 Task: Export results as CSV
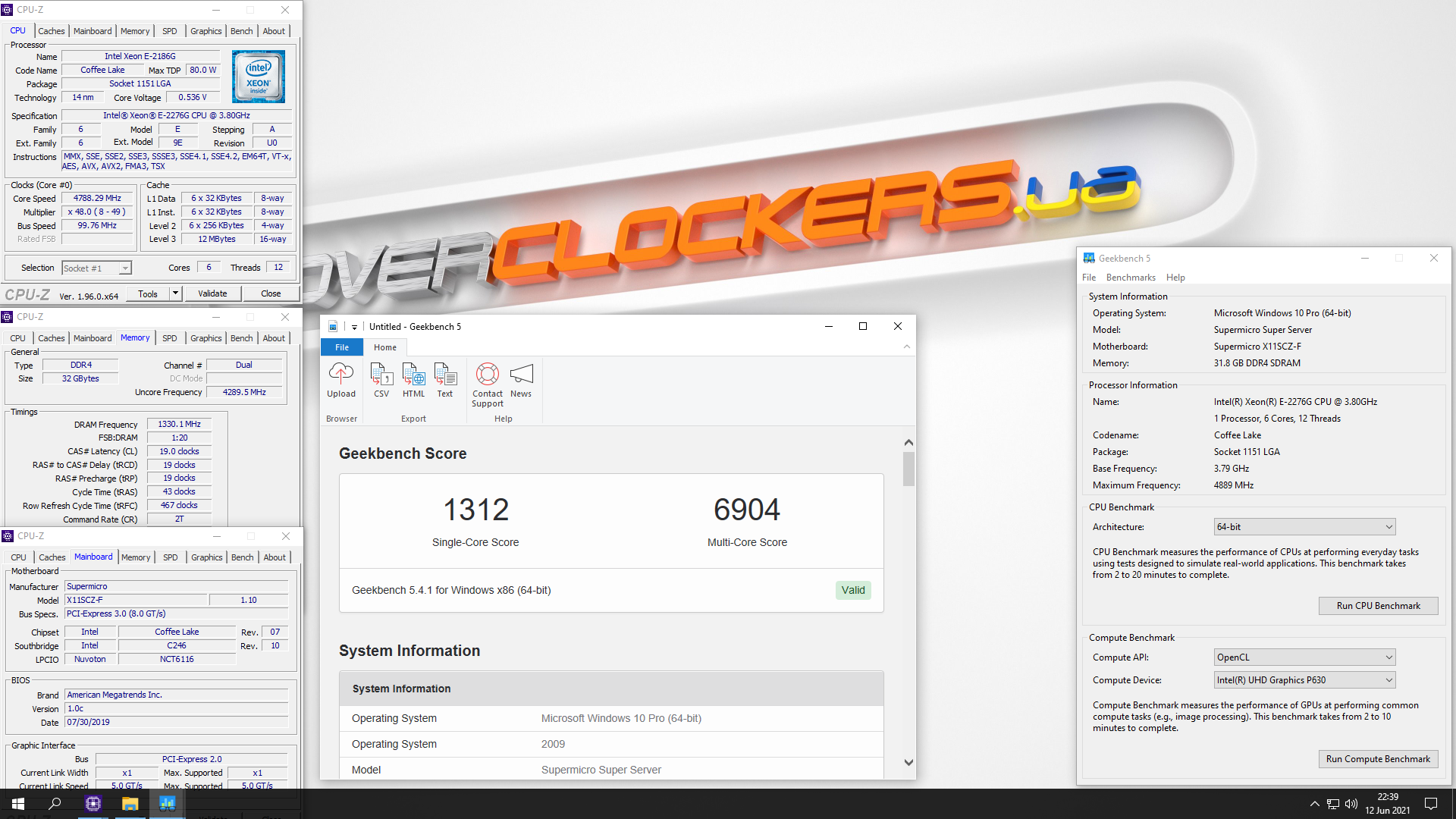(381, 380)
